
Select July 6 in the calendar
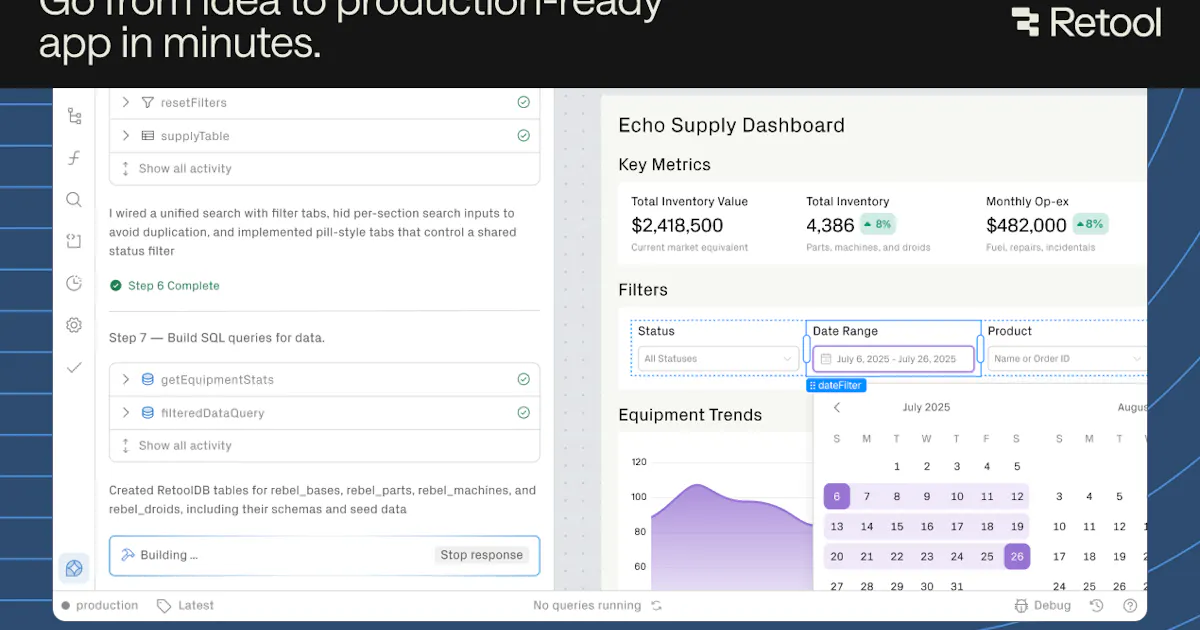(837, 496)
